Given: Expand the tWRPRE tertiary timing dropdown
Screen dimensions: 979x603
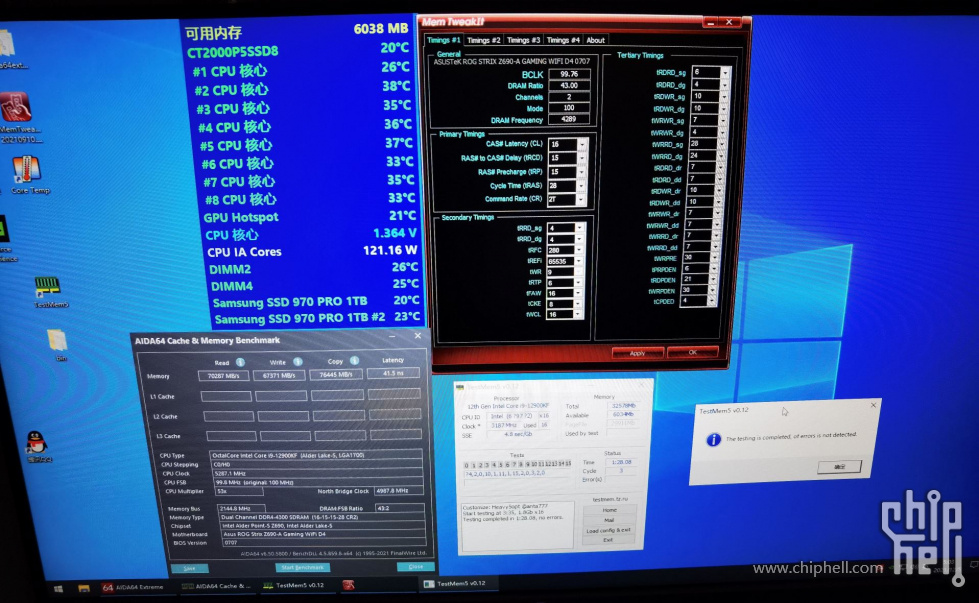Looking at the screenshot, I should point(714,257).
